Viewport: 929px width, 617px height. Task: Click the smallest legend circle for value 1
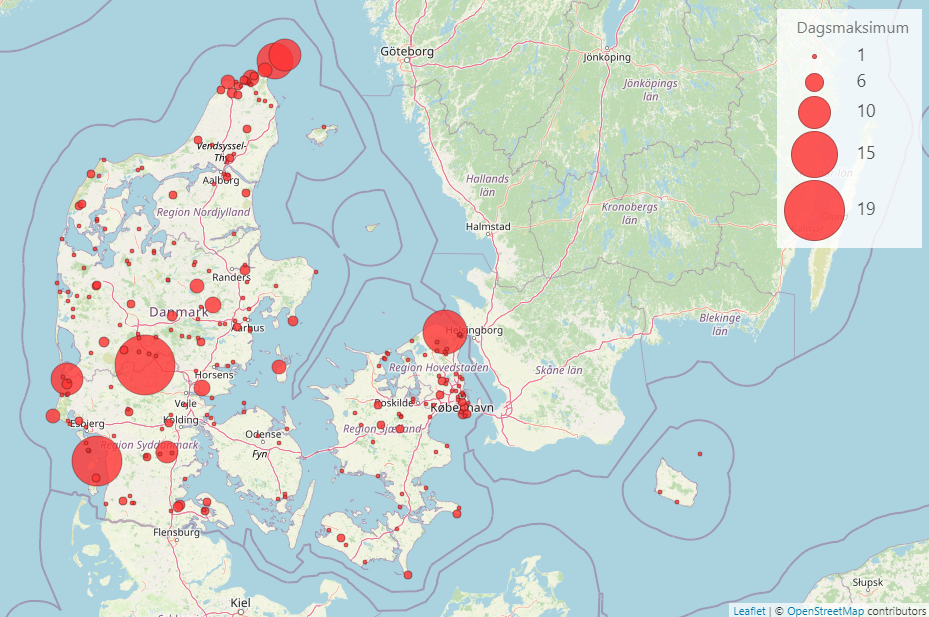coord(814,57)
